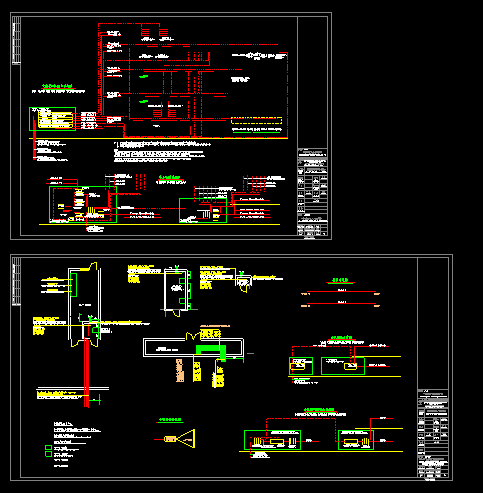This screenshot has width=483, height=493.
Task: Pick the yellow dashed rectangle in red schematic
Action: [256, 121]
